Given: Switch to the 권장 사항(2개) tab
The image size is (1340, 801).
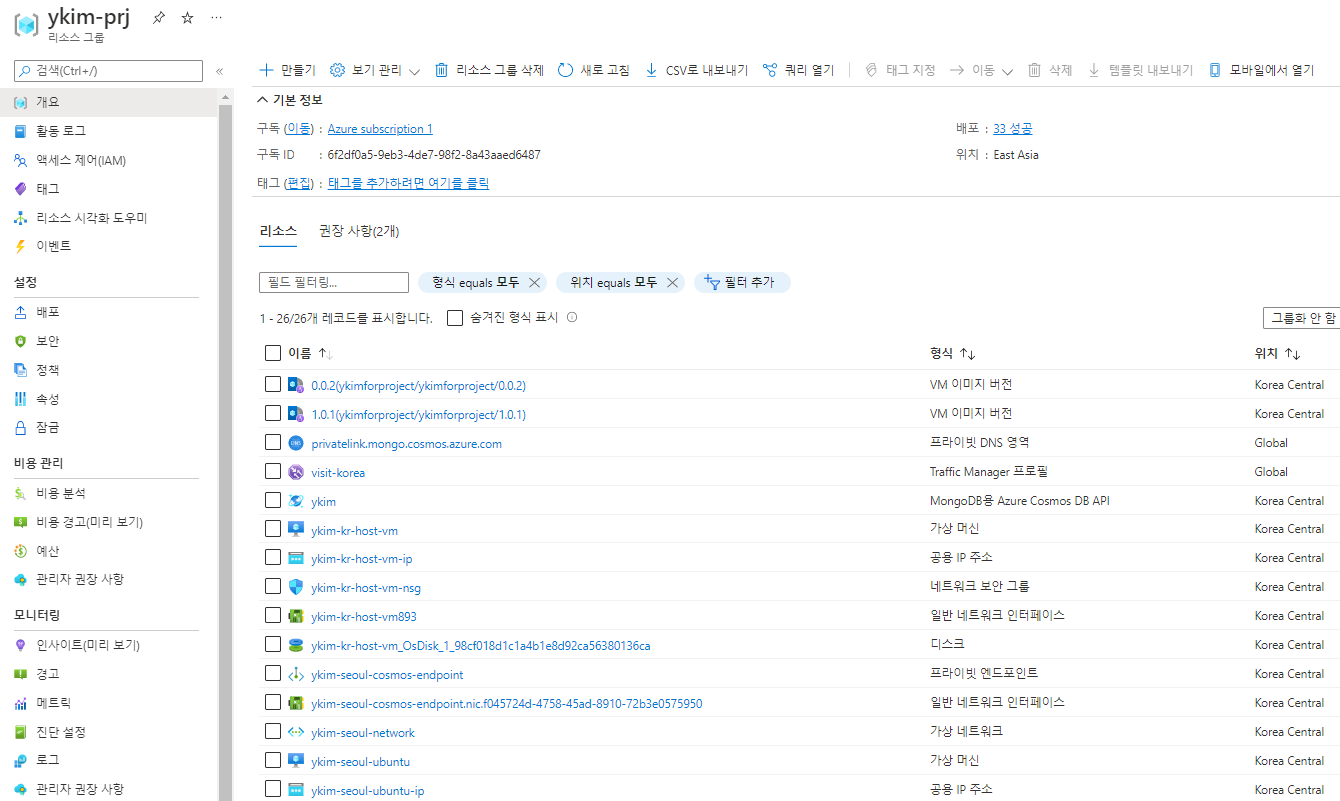Looking at the screenshot, I should pos(359,231).
